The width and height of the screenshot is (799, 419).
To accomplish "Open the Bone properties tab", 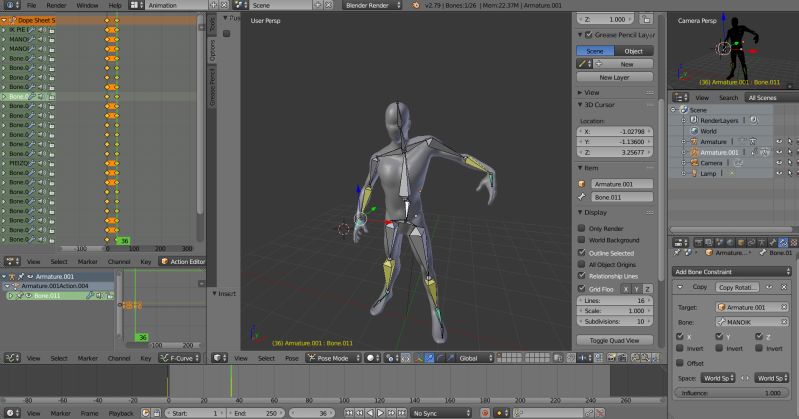I will pyautogui.click(x=773, y=243).
